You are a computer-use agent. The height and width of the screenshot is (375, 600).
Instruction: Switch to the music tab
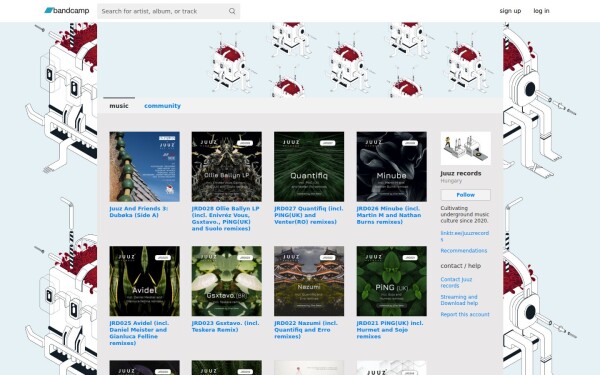[x=119, y=106]
